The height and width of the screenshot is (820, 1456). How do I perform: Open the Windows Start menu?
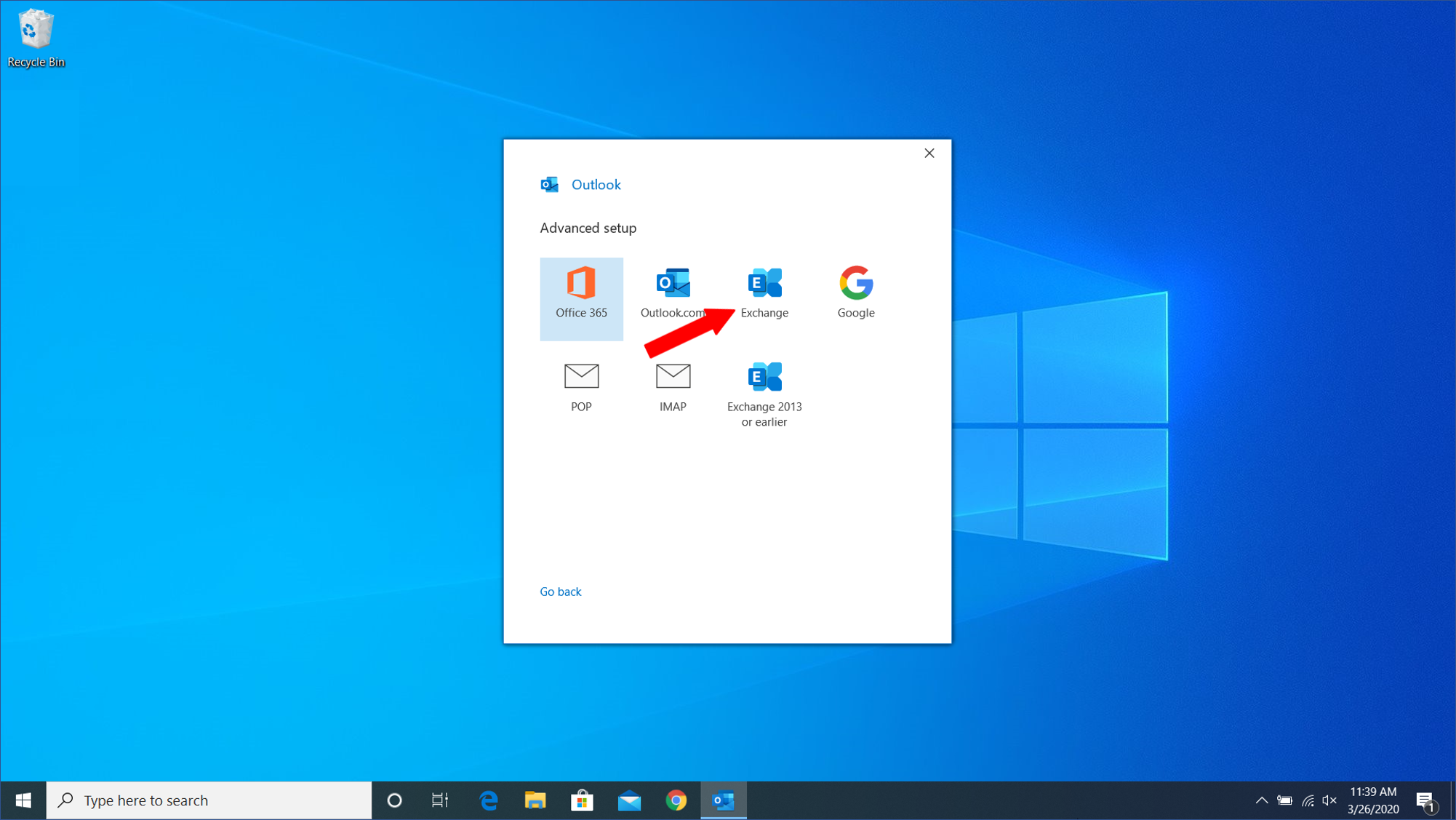click(x=23, y=800)
